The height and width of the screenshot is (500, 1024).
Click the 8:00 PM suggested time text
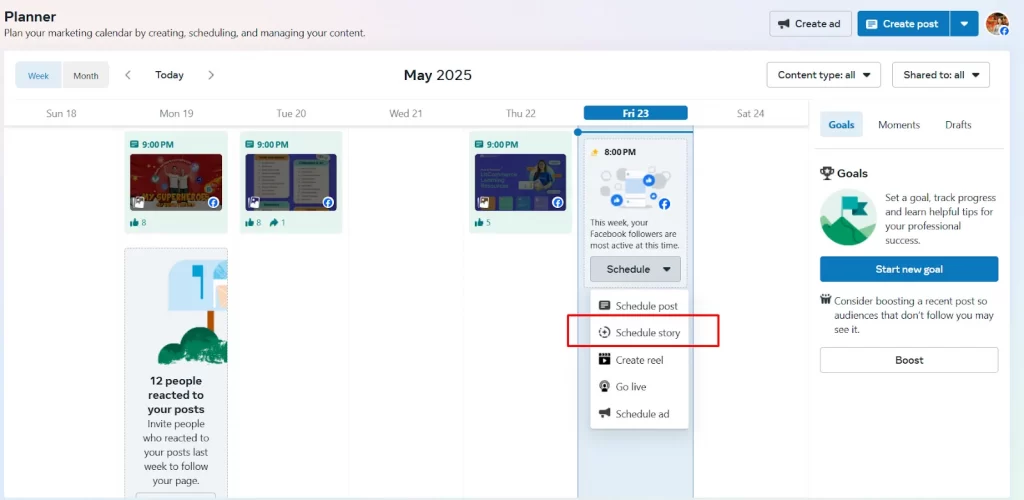coord(619,152)
